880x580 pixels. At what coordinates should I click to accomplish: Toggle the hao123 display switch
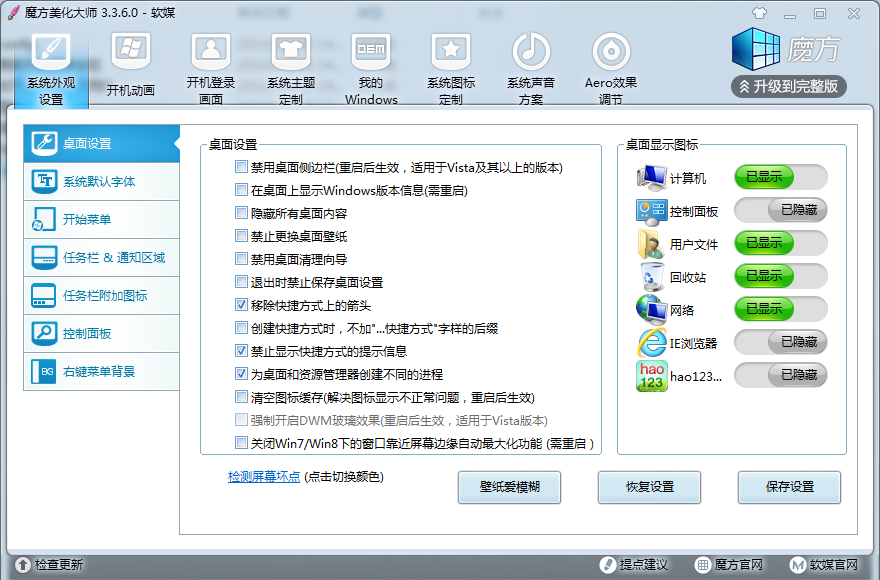(x=781, y=375)
